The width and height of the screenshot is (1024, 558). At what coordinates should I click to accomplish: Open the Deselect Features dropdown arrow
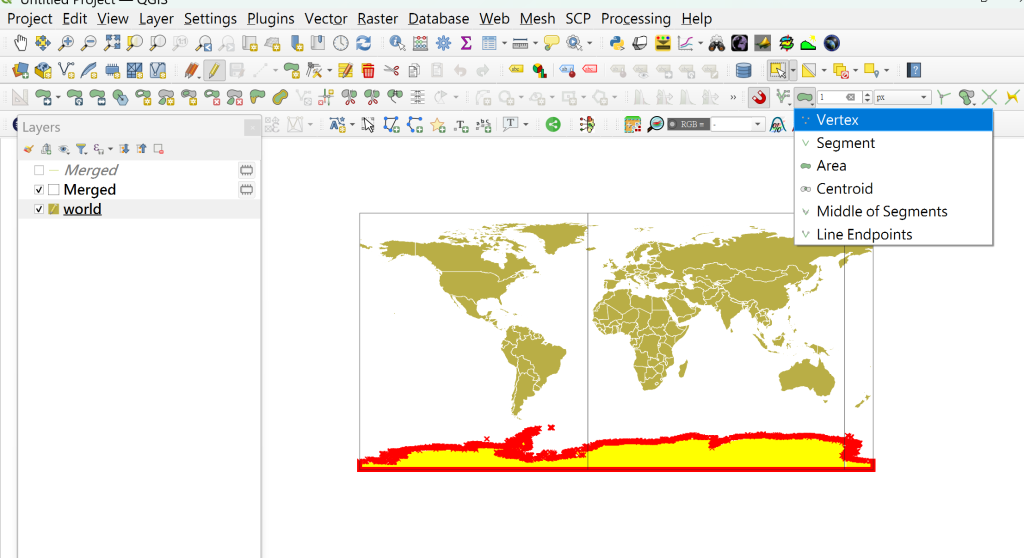click(856, 70)
